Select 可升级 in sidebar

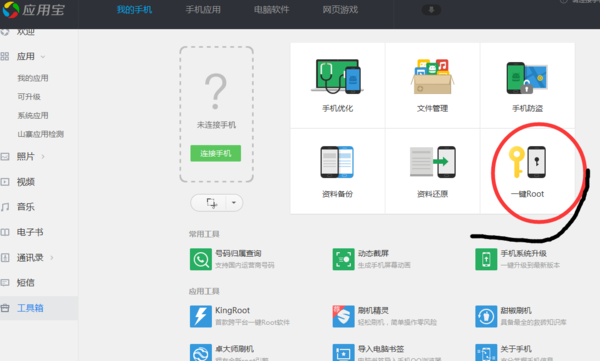(29, 97)
